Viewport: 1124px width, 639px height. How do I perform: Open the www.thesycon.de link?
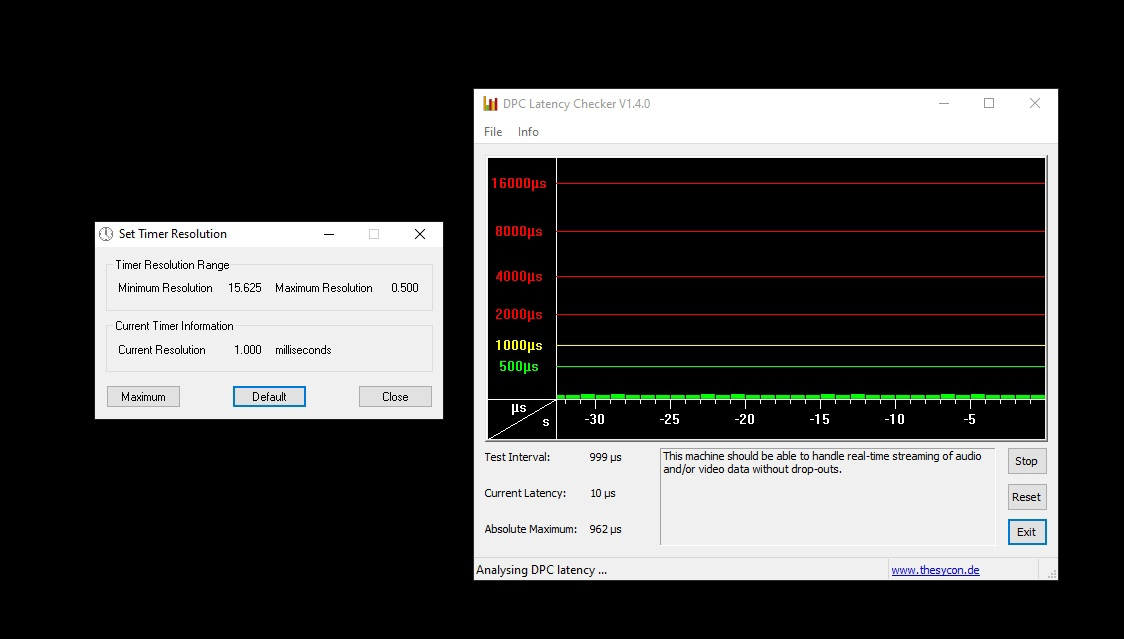coord(935,570)
